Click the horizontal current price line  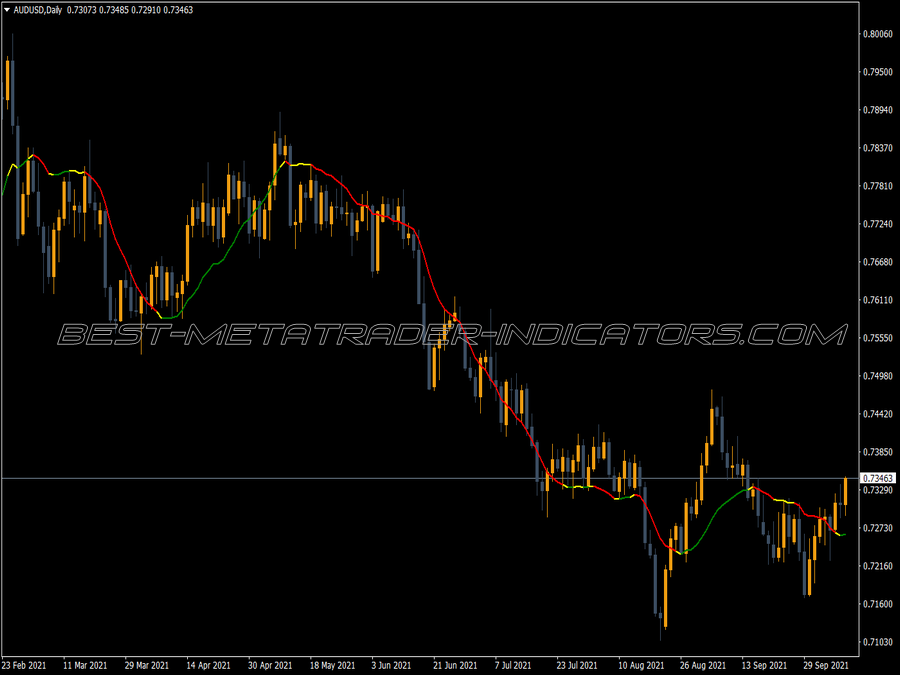pos(430,478)
